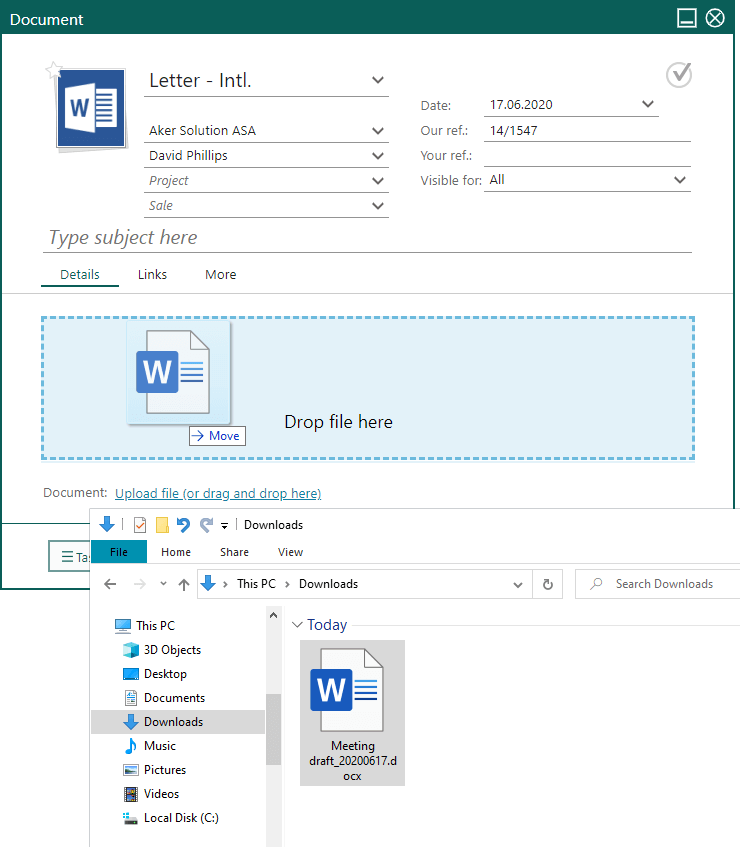The image size is (740, 847).
Task: Click the empty Your ref. field
Action: [587, 156]
